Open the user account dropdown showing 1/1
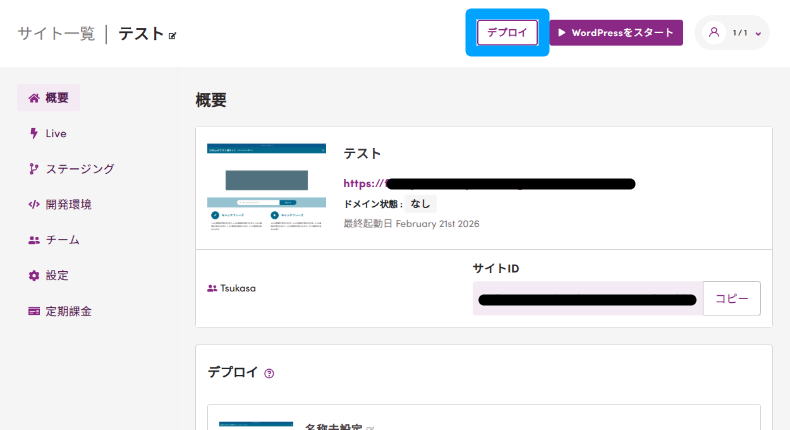This screenshot has width=790, height=430. coord(732,33)
